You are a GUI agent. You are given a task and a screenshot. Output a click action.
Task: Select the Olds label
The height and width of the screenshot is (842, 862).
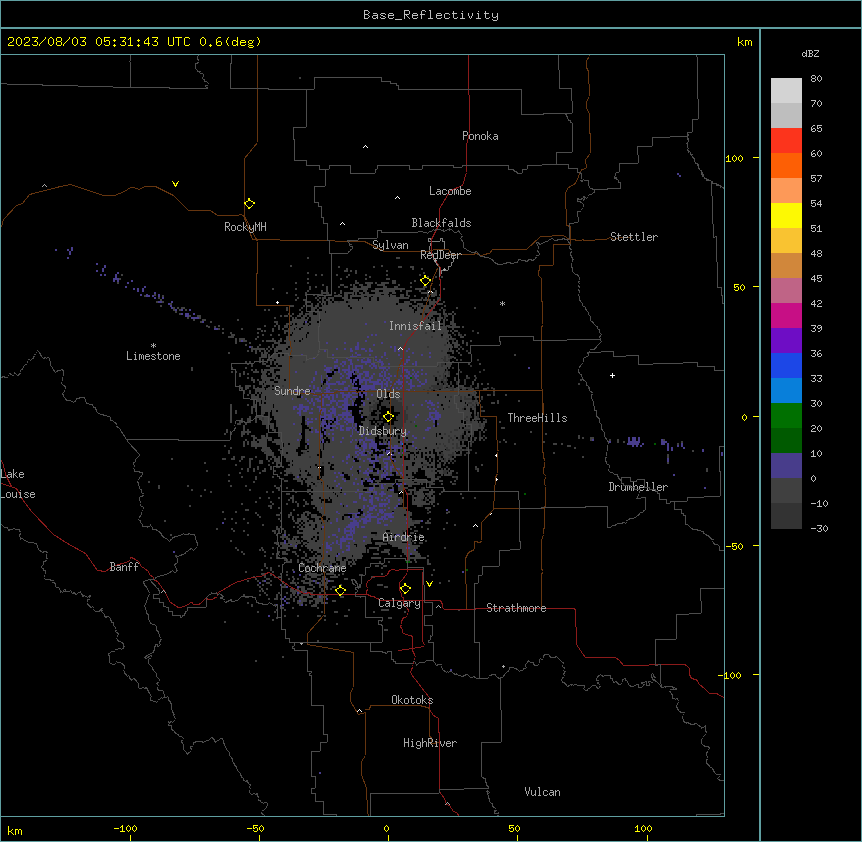pyautogui.click(x=388, y=394)
